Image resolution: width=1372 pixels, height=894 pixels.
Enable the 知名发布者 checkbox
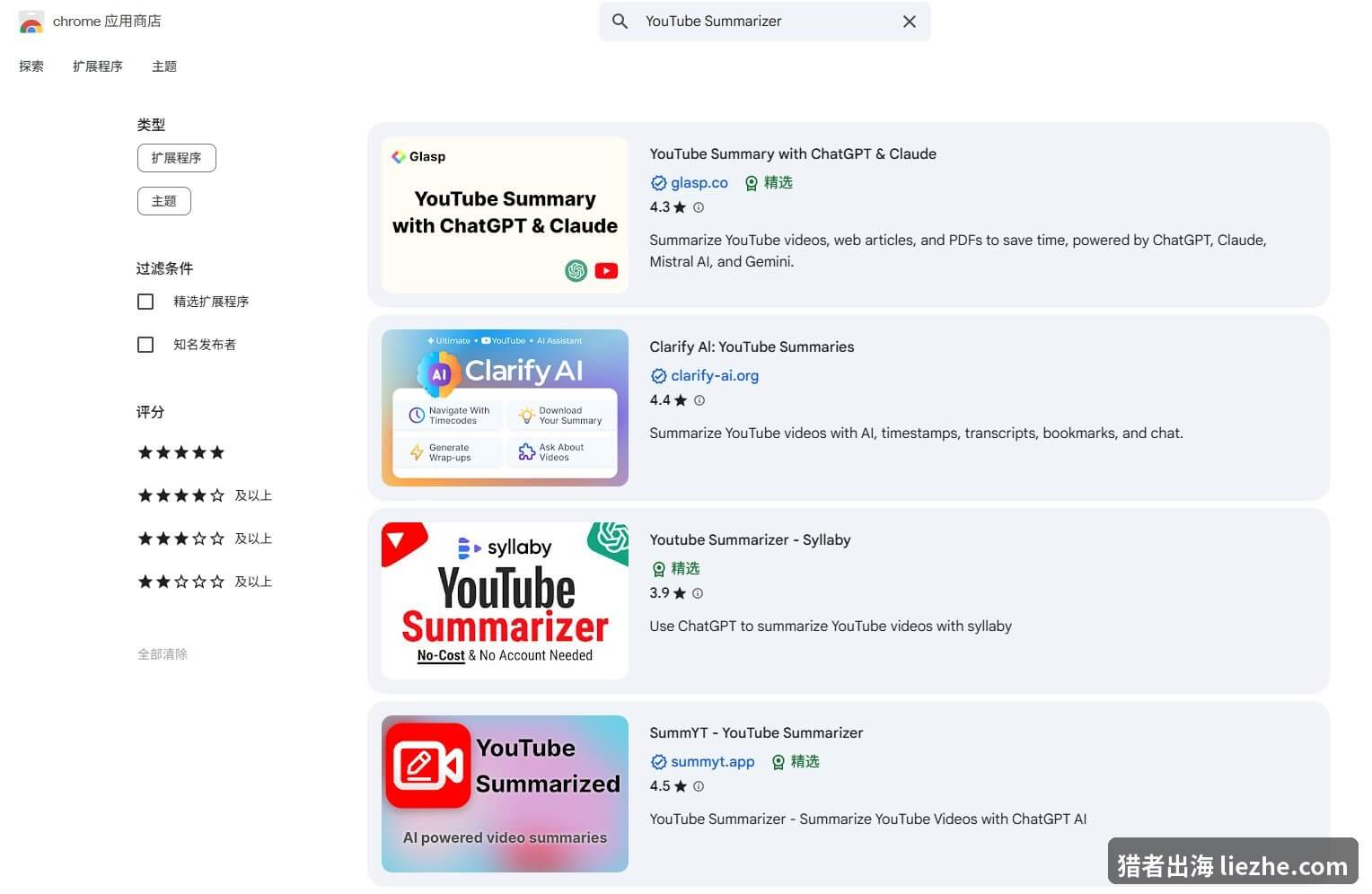(x=145, y=345)
